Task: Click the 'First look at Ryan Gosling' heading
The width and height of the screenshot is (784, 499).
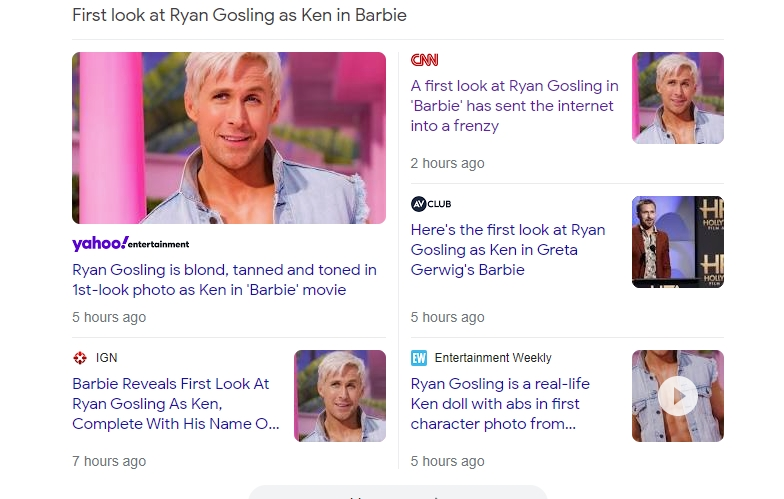Action: pyautogui.click(x=239, y=16)
